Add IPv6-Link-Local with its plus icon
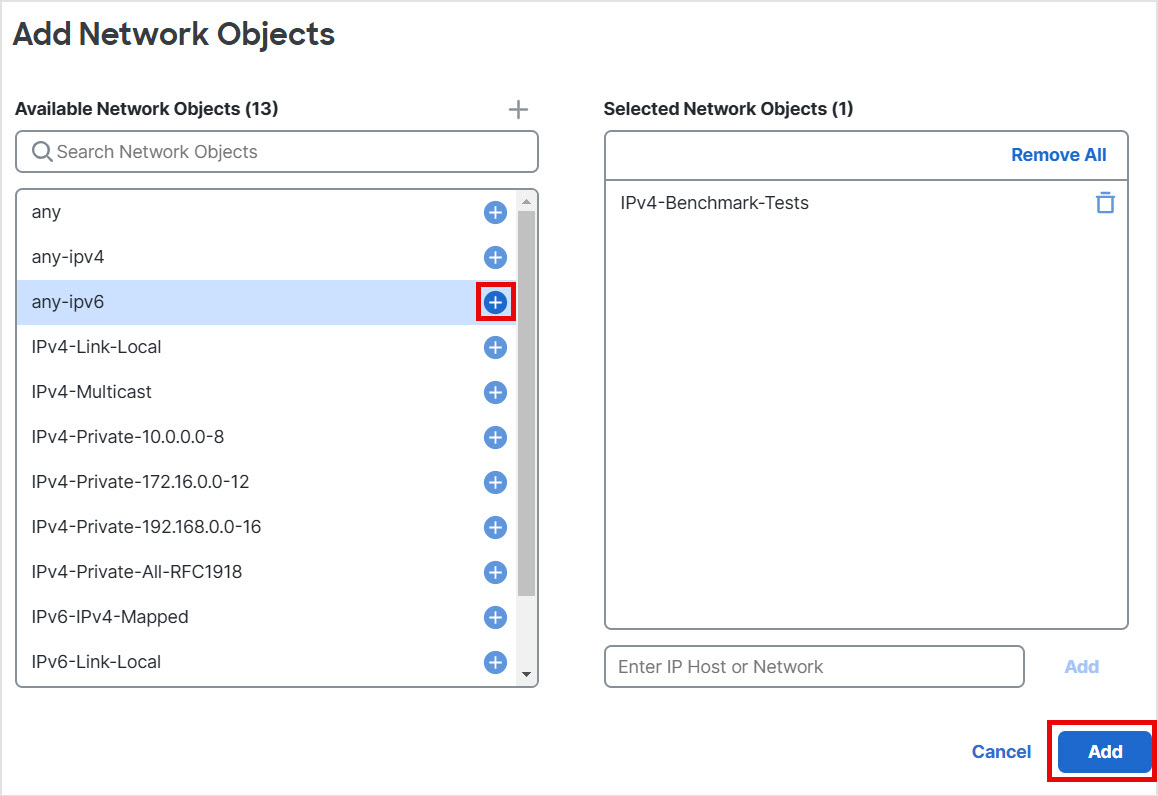Image resolution: width=1158 pixels, height=796 pixels. (x=494, y=662)
